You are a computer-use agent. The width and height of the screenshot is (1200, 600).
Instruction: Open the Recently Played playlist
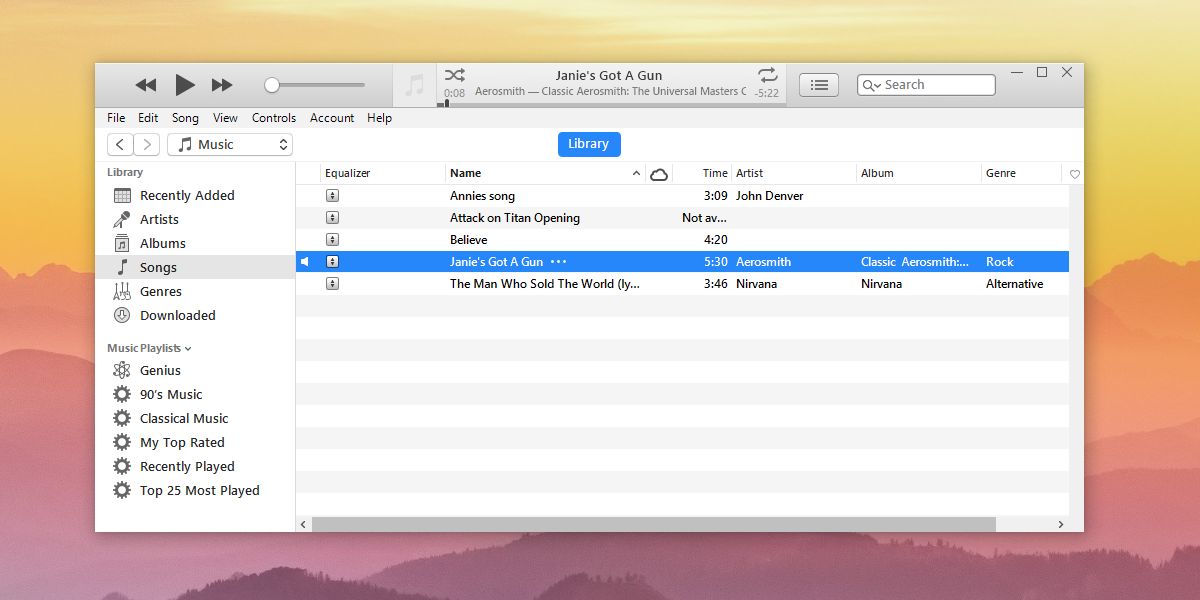coord(195,467)
